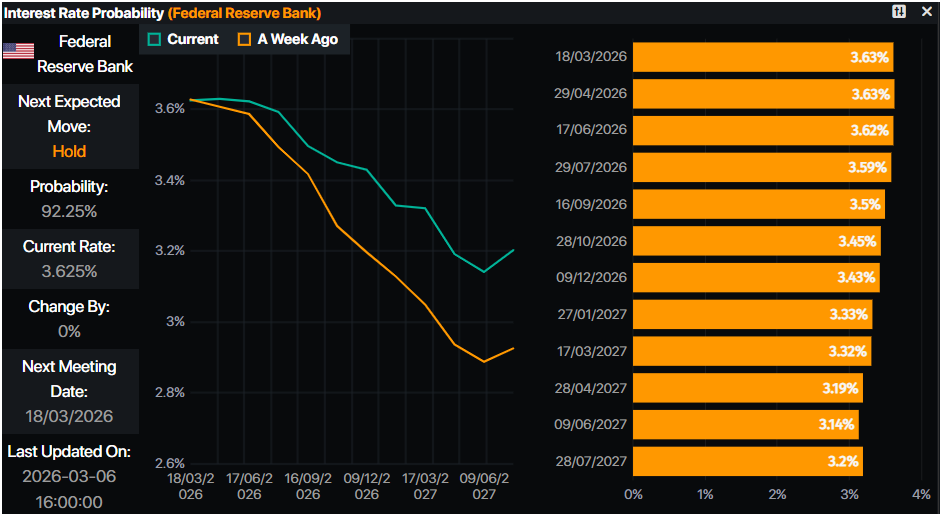Toggle the A Week Ago legend checkbox
Image resolution: width=942 pixels, height=516 pixels.
pos(245,39)
